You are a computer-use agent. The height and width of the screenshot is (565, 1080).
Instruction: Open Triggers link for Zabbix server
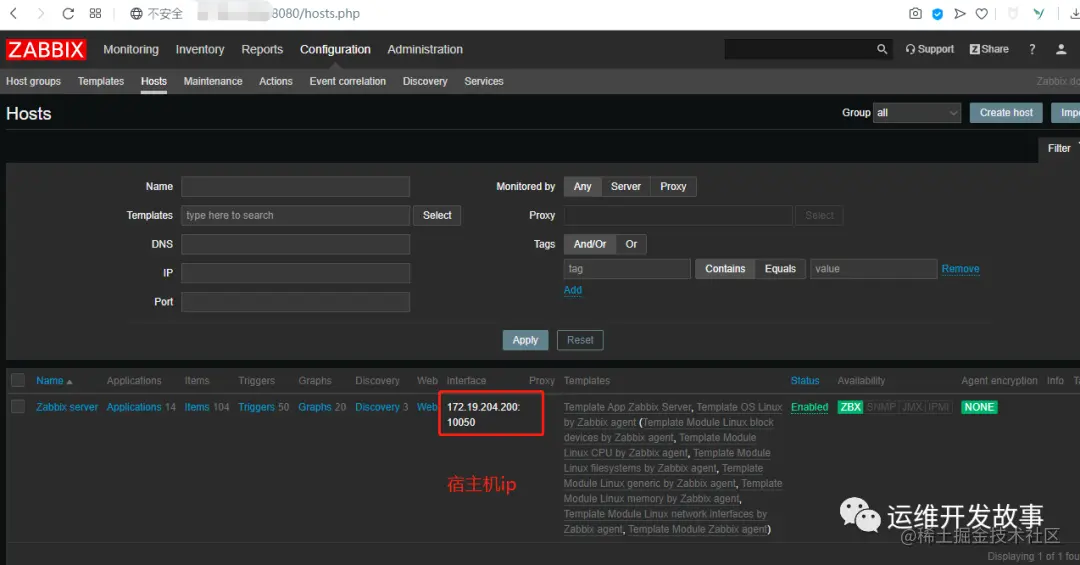tap(256, 407)
